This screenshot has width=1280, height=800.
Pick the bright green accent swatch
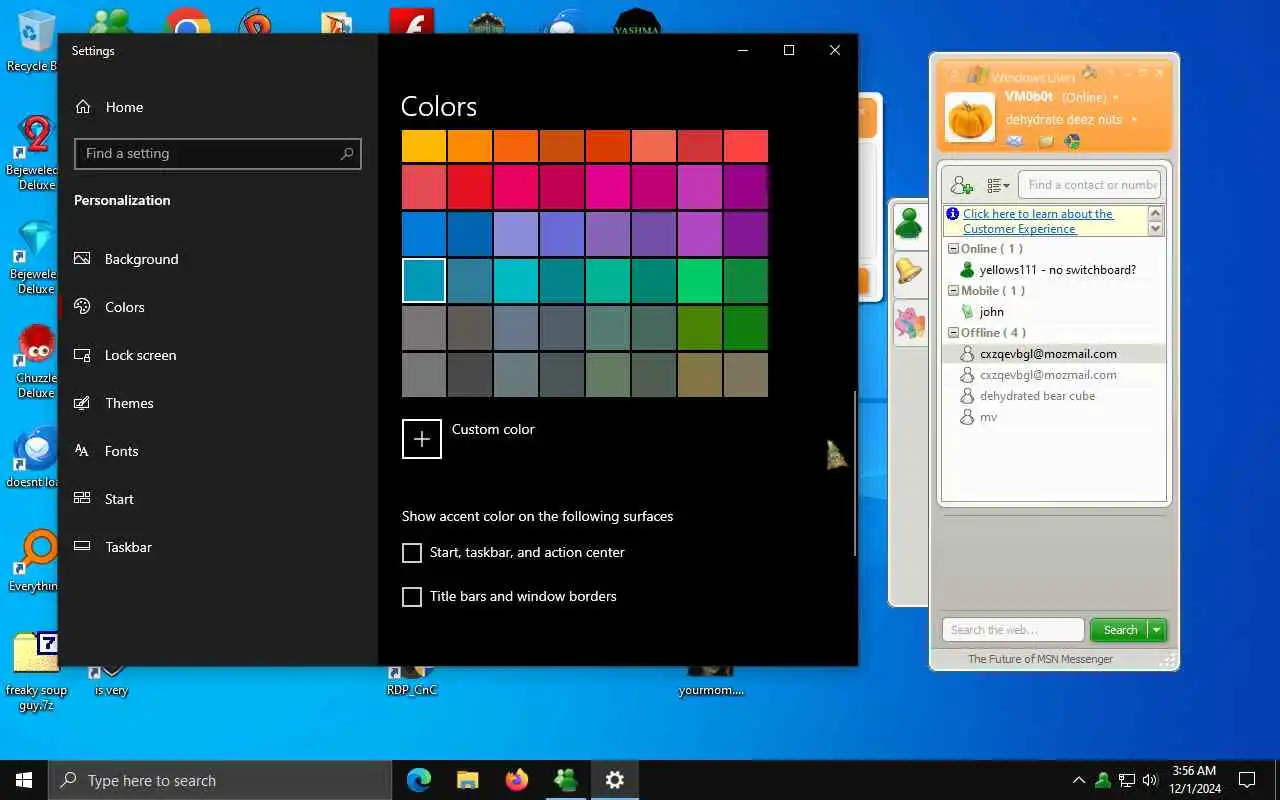700,280
